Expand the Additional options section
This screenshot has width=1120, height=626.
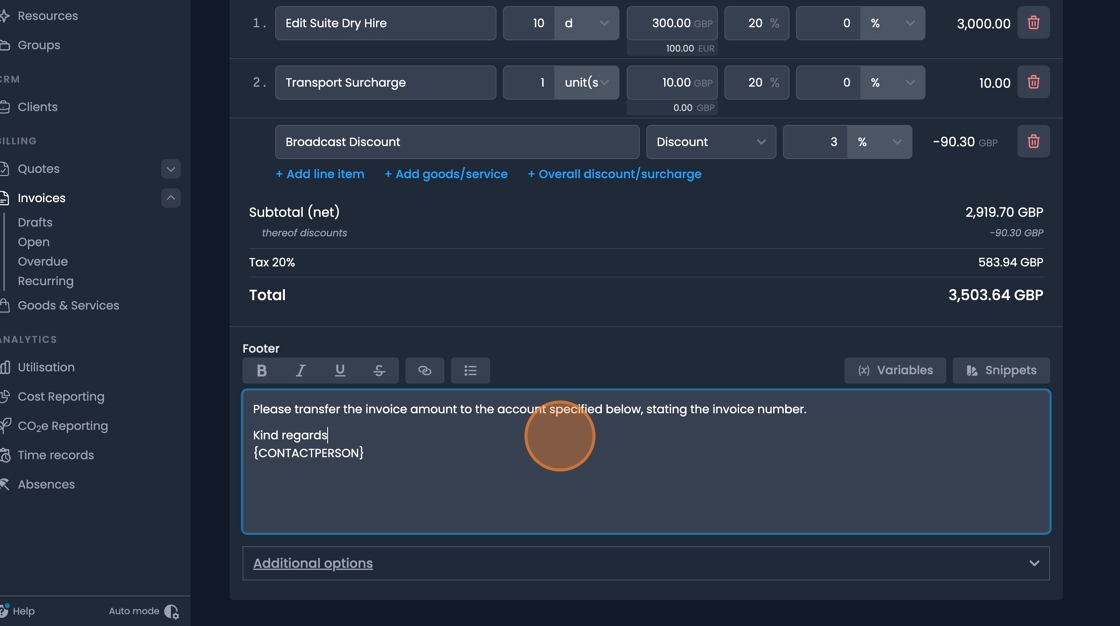pyautogui.click(x=645, y=563)
